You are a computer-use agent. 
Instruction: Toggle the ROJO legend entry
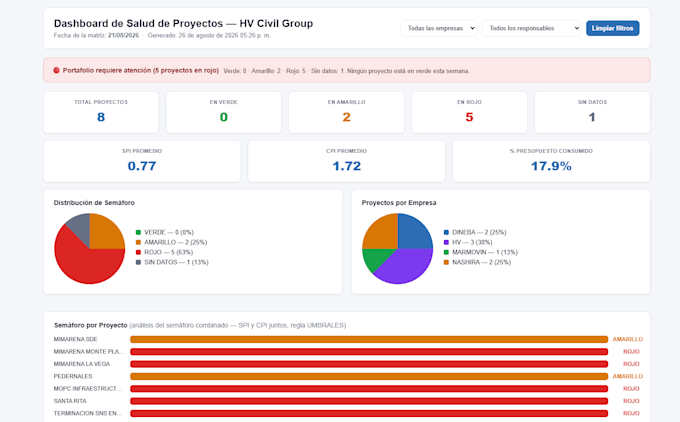click(x=164, y=252)
